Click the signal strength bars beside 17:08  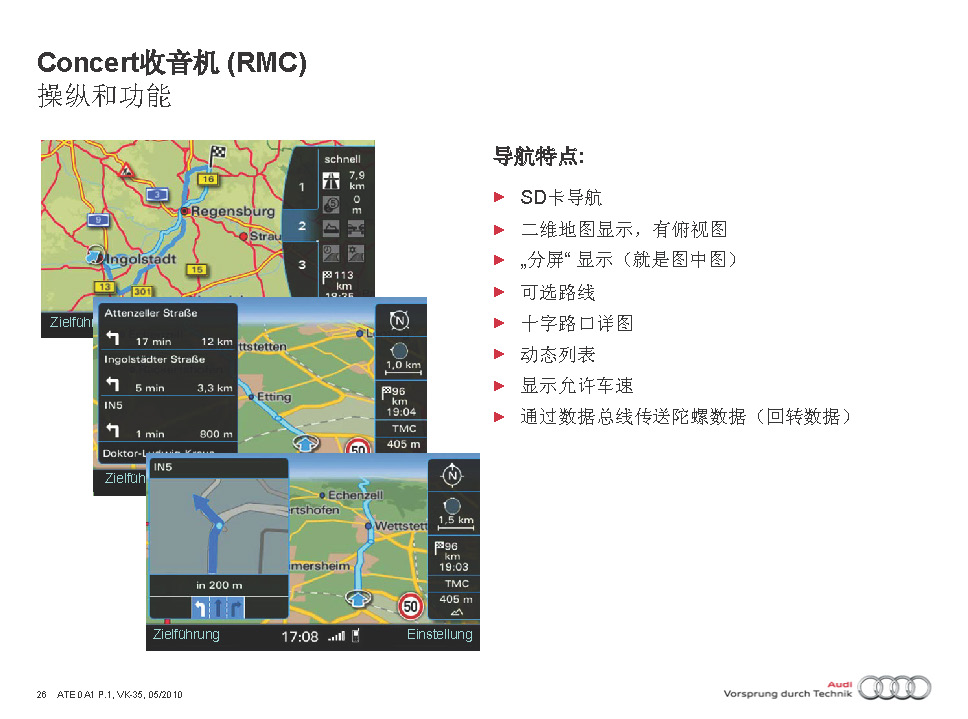pos(336,636)
